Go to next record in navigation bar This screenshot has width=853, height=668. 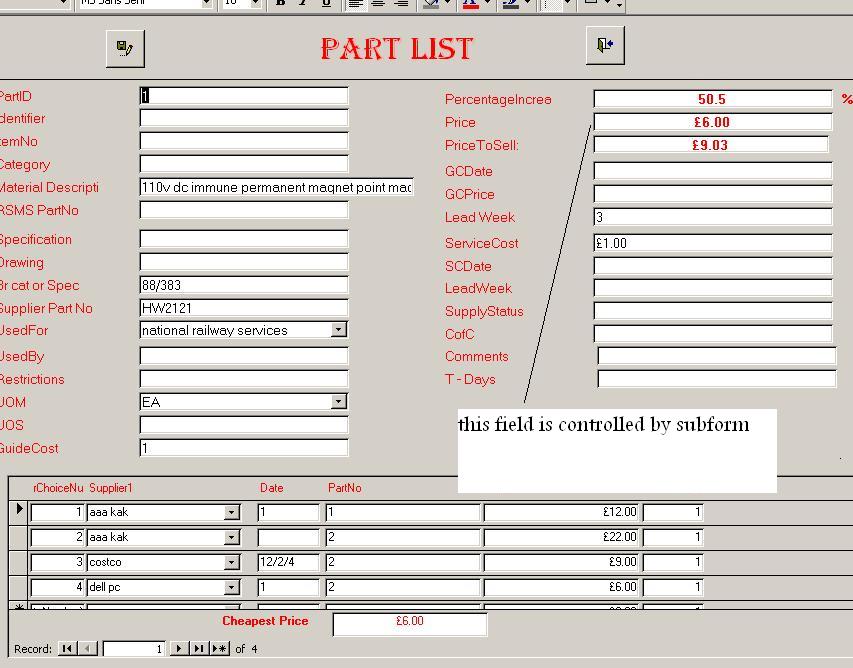[178, 648]
